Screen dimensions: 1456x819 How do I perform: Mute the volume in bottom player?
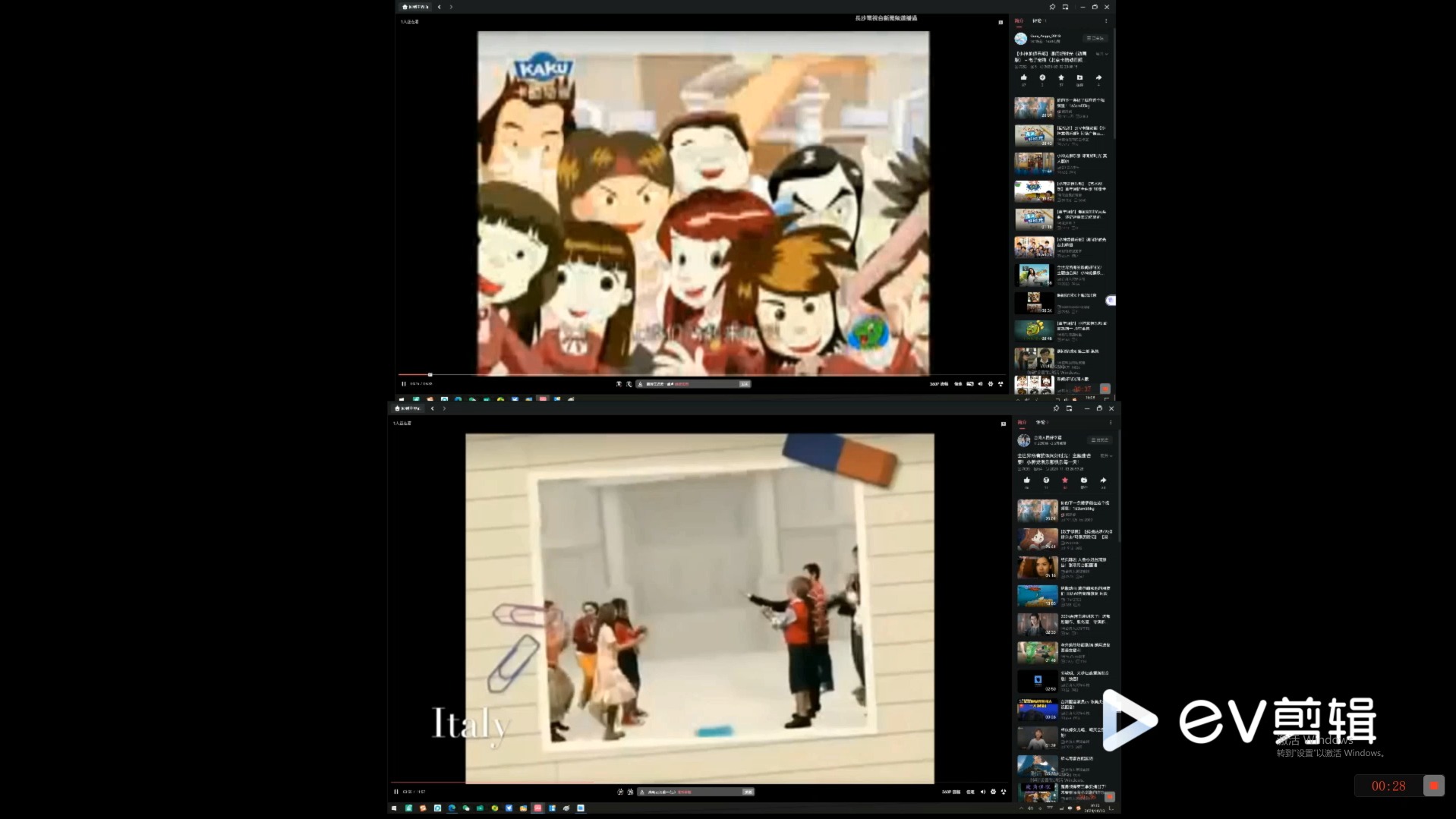(982, 792)
